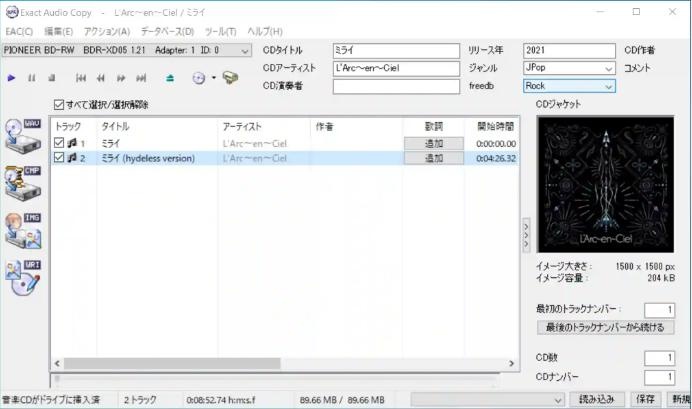Click 最後のトラックナンバーから続ける button
This screenshot has width=692, height=409.
(x=605, y=327)
